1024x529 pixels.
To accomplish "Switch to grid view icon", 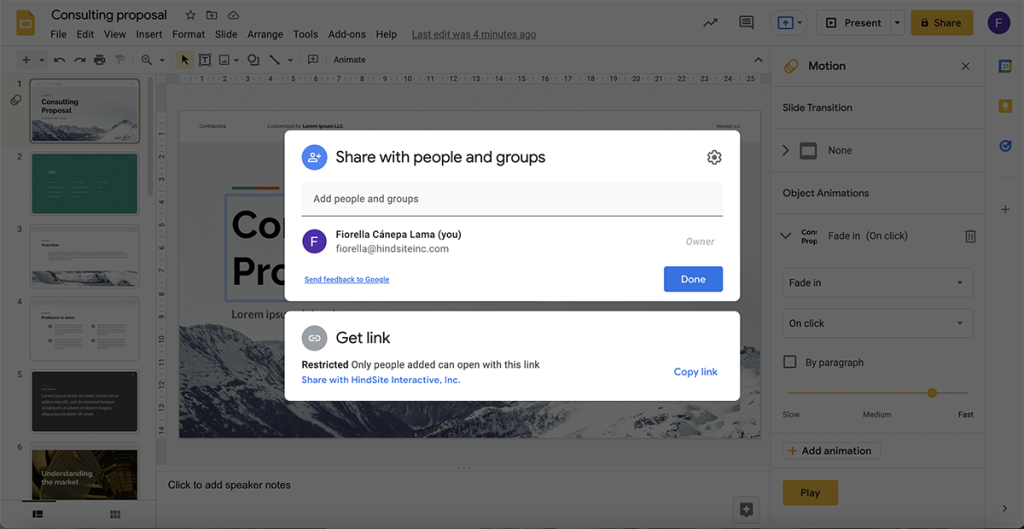I will tap(115, 514).
